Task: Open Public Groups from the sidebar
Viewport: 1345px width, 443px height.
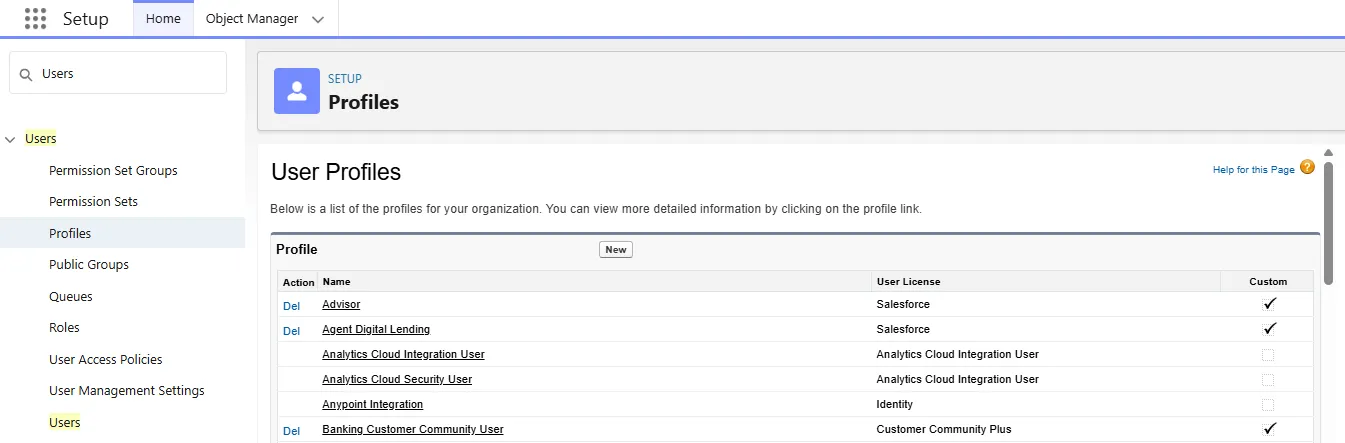Action: (89, 265)
